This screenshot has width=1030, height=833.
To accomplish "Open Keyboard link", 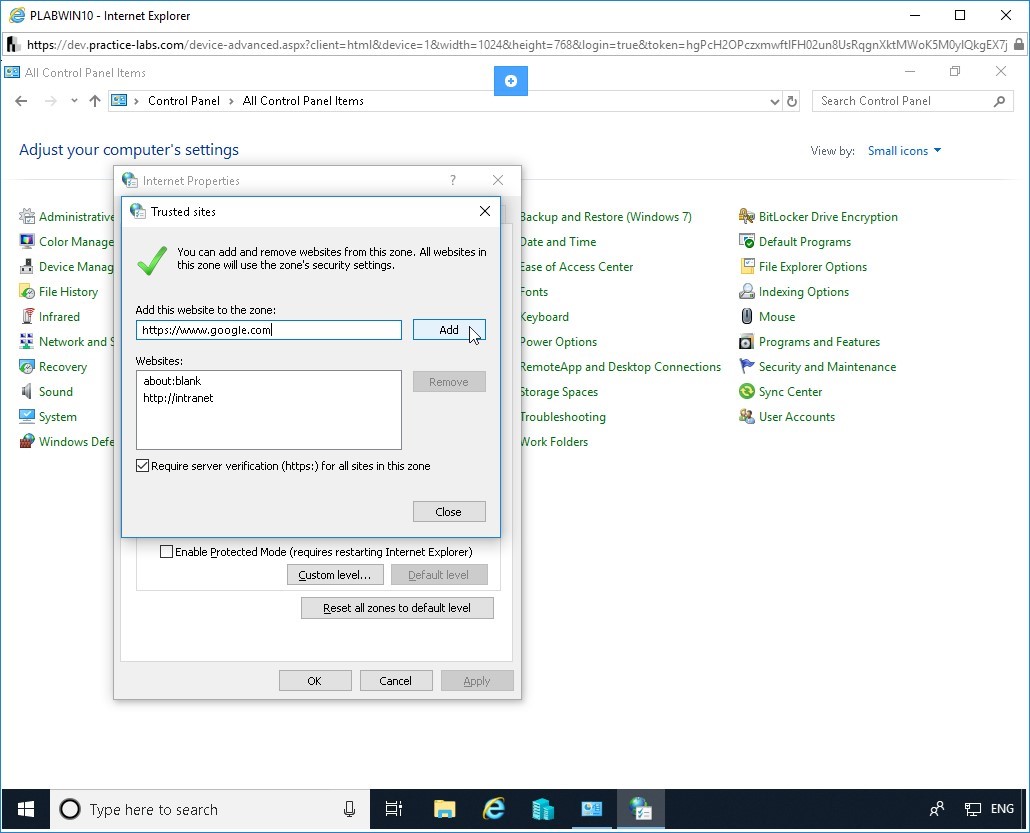I will (x=545, y=317).
